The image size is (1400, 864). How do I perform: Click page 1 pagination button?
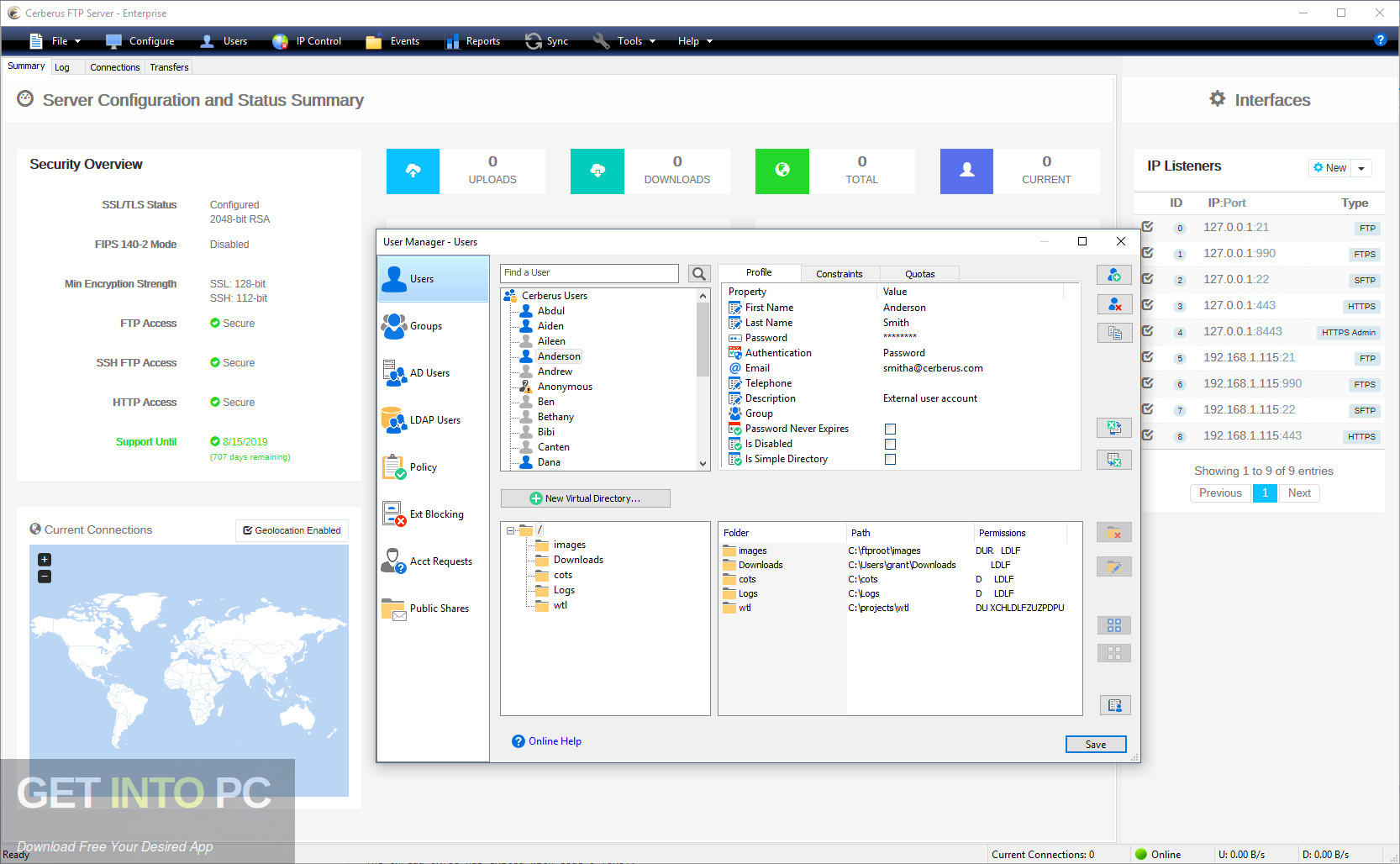click(1265, 493)
